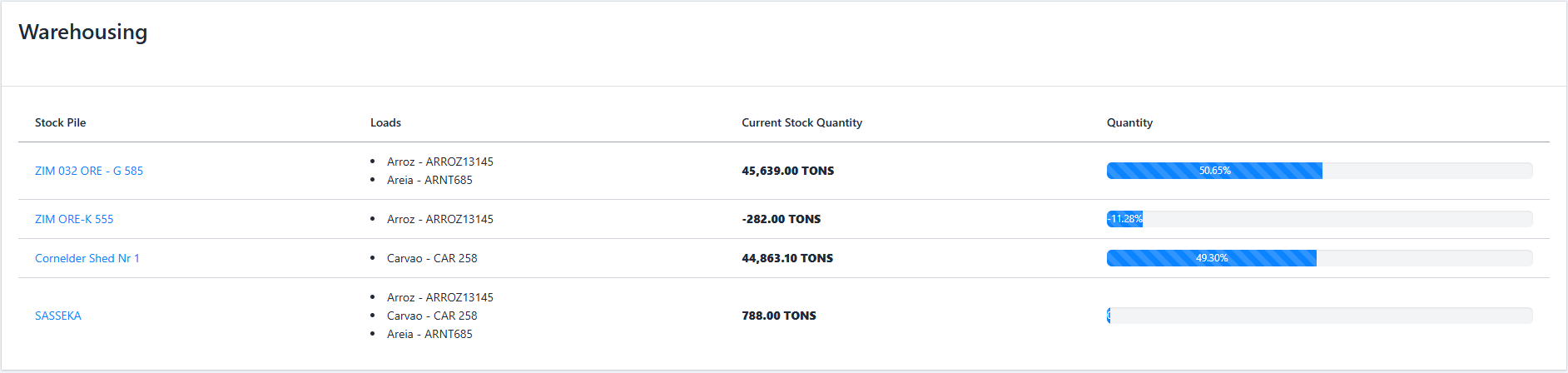Click the 49.30% quantity progress bar
Screen dimensions: 1568x373
point(1212,258)
